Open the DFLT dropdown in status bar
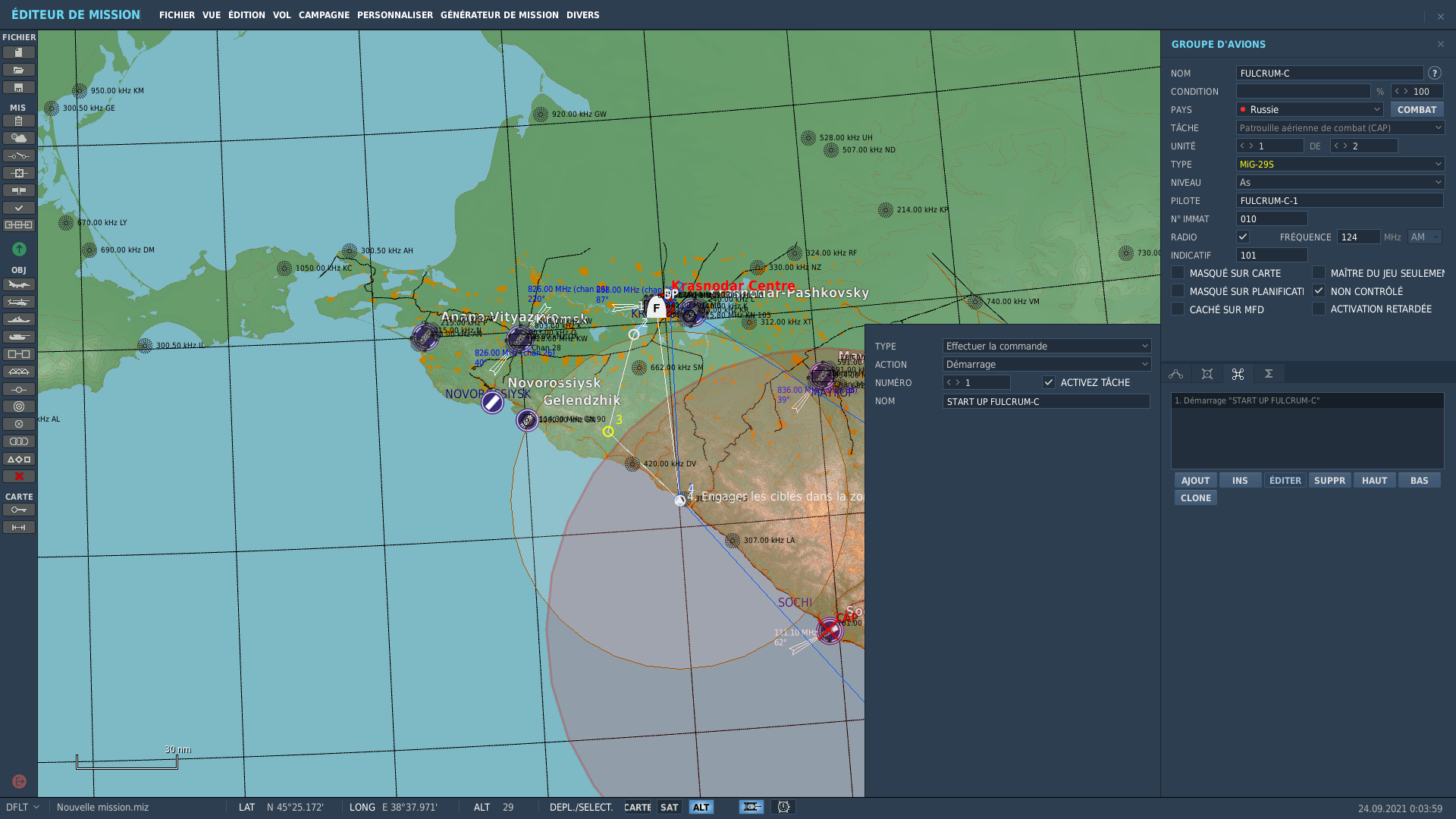Viewport: 1456px width, 819px height. [23, 807]
